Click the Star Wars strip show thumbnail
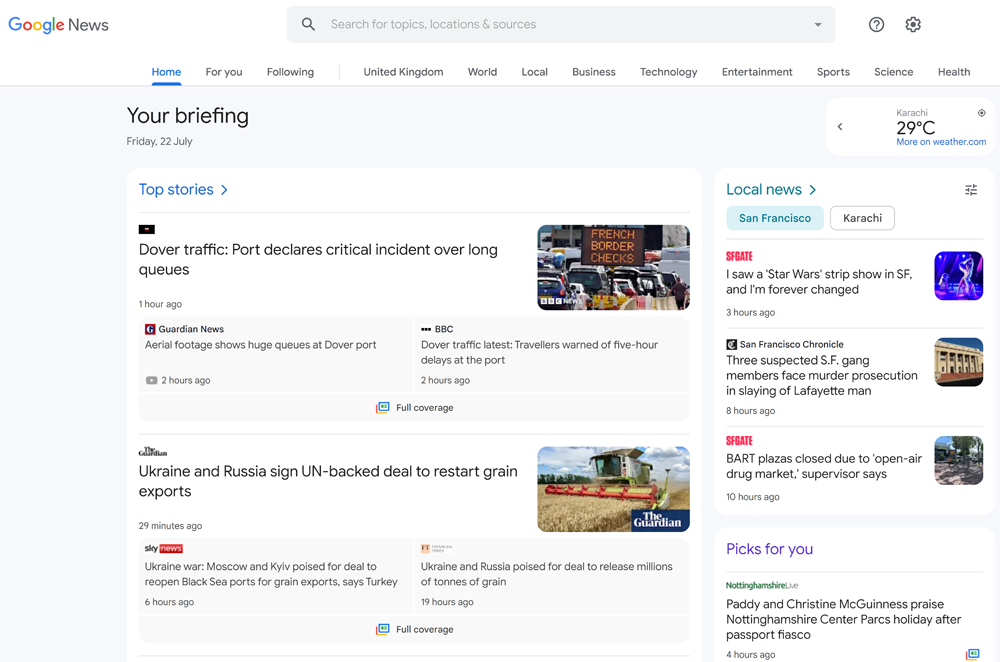 click(959, 276)
